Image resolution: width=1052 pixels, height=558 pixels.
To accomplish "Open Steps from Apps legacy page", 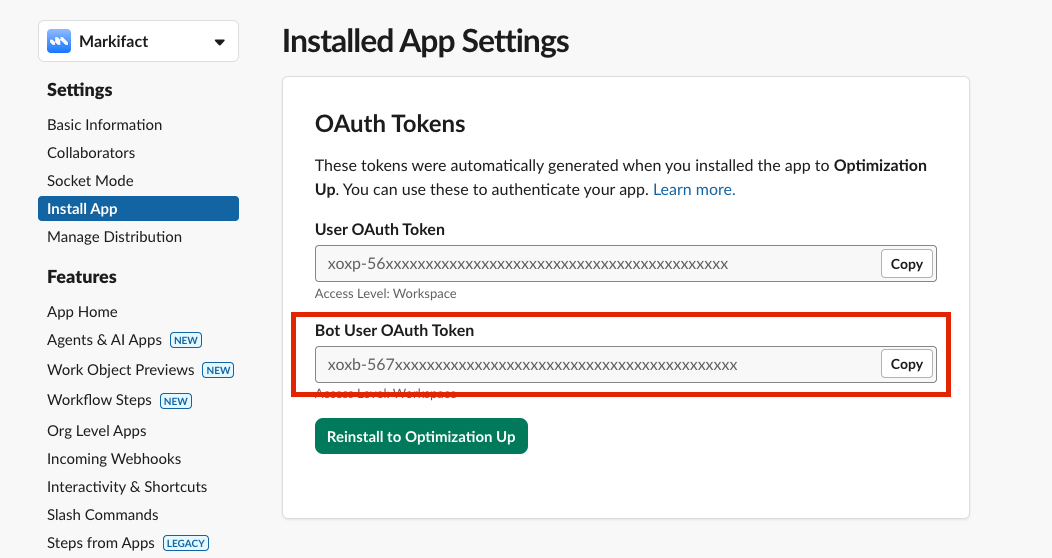I will click(101, 543).
